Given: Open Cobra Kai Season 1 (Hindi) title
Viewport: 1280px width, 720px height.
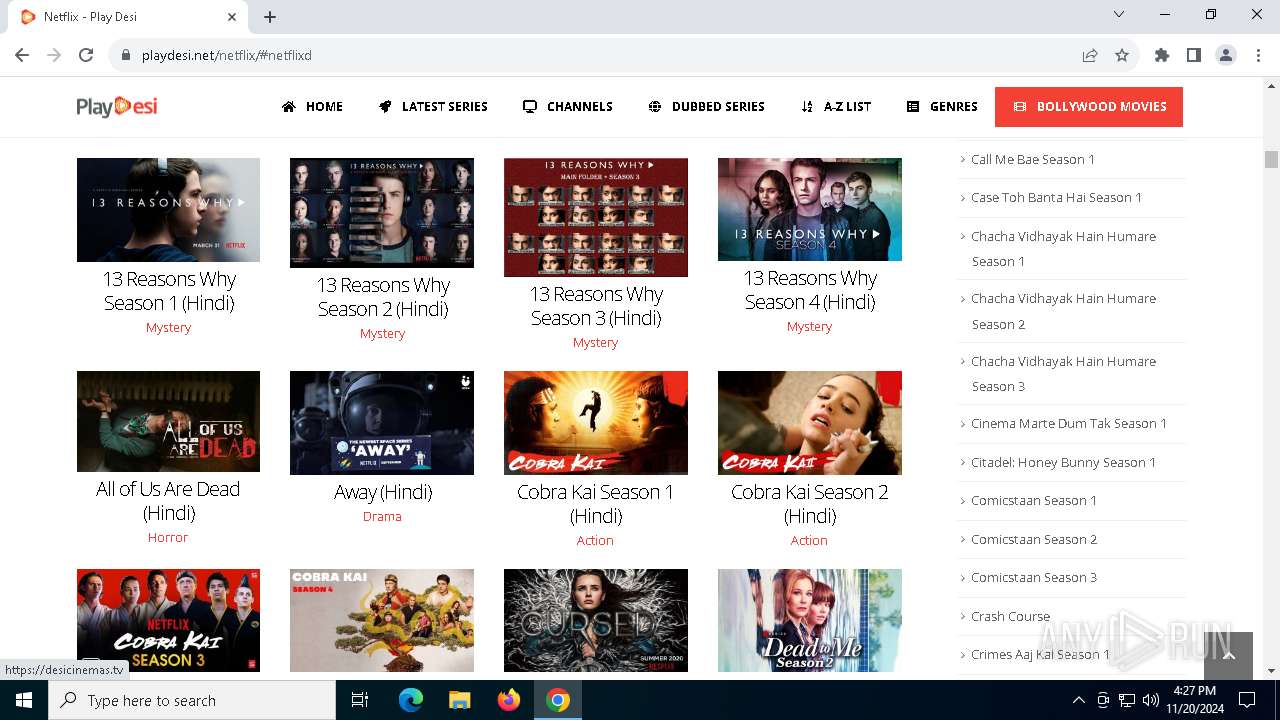Looking at the screenshot, I should pyautogui.click(x=595, y=504).
